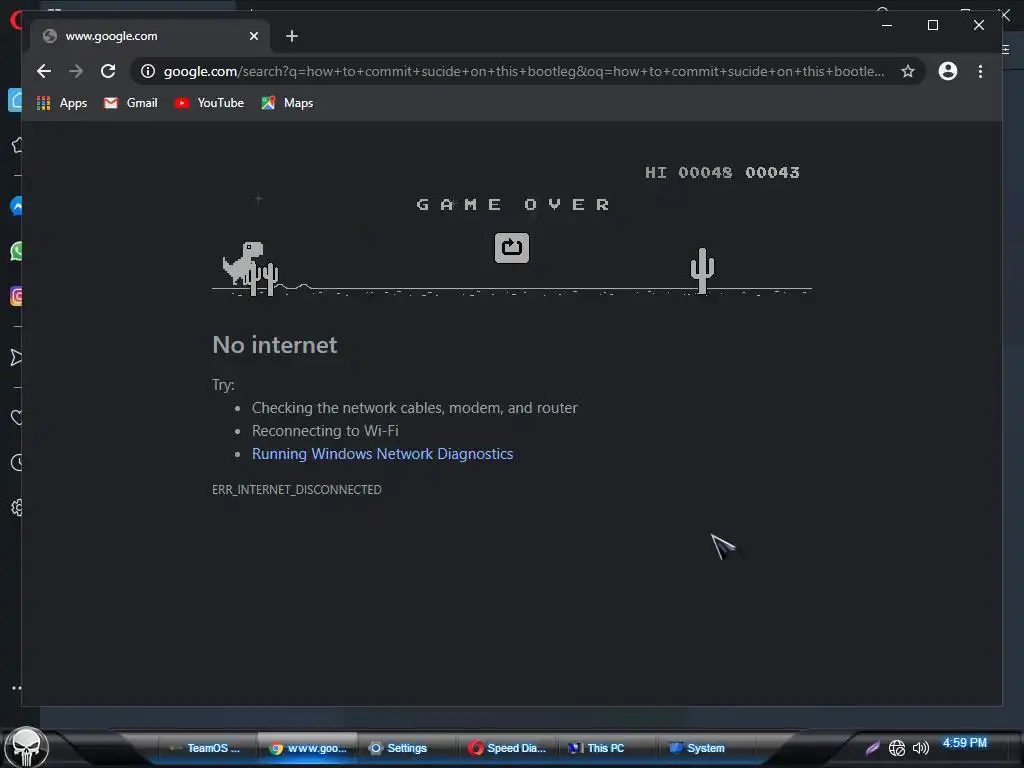The height and width of the screenshot is (768, 1024).
Task: Minimize the Chrome window
Action: coord(887,25)
